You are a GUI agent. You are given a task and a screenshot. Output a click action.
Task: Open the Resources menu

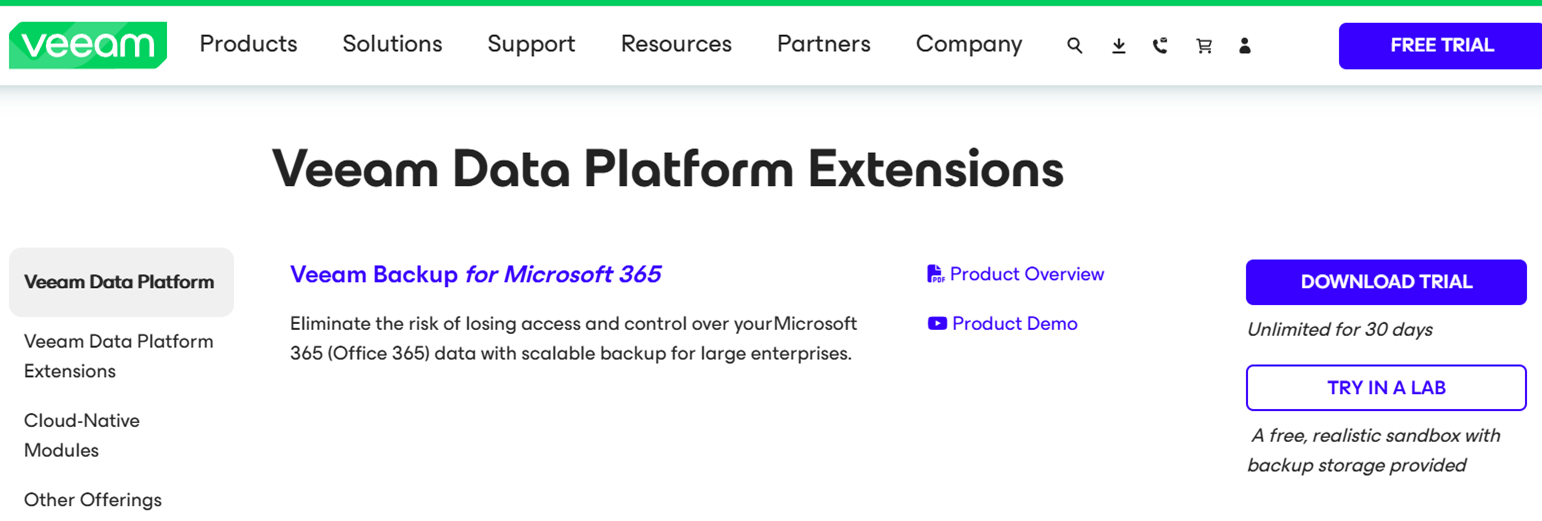(676, 44)
